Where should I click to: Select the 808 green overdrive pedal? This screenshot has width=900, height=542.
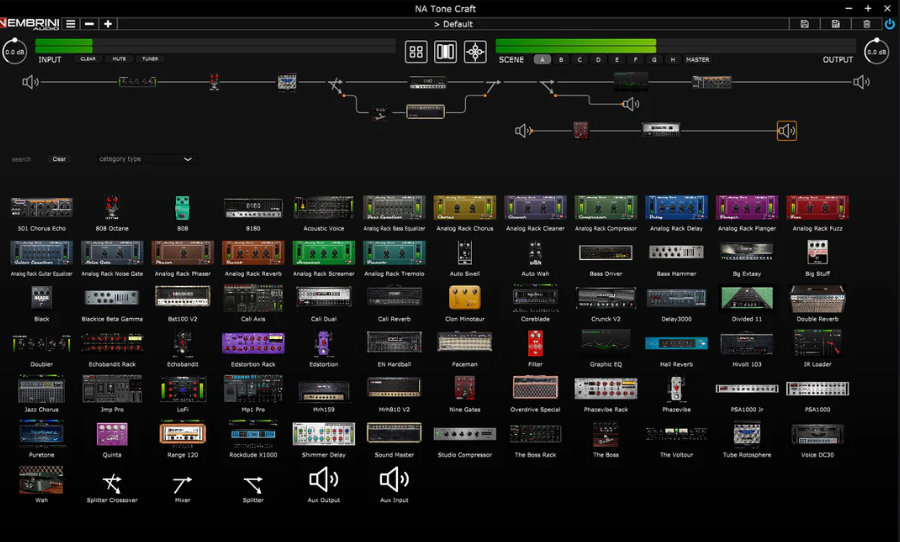click(x=182, y=207)
